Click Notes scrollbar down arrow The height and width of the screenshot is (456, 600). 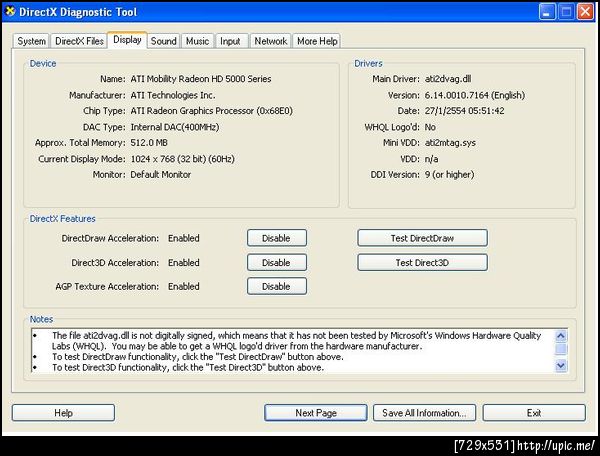pos(561,366)
